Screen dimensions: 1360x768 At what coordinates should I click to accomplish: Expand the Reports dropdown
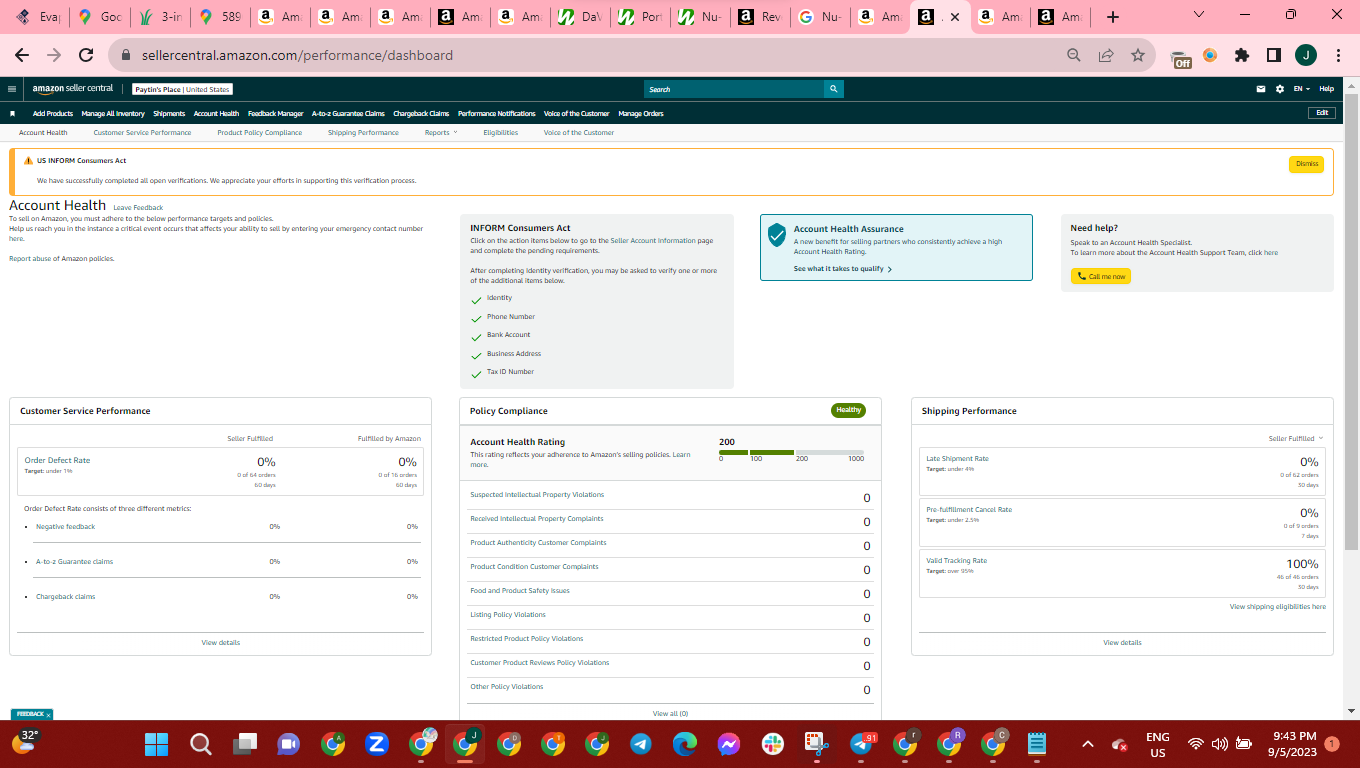[x=441, y=132]
